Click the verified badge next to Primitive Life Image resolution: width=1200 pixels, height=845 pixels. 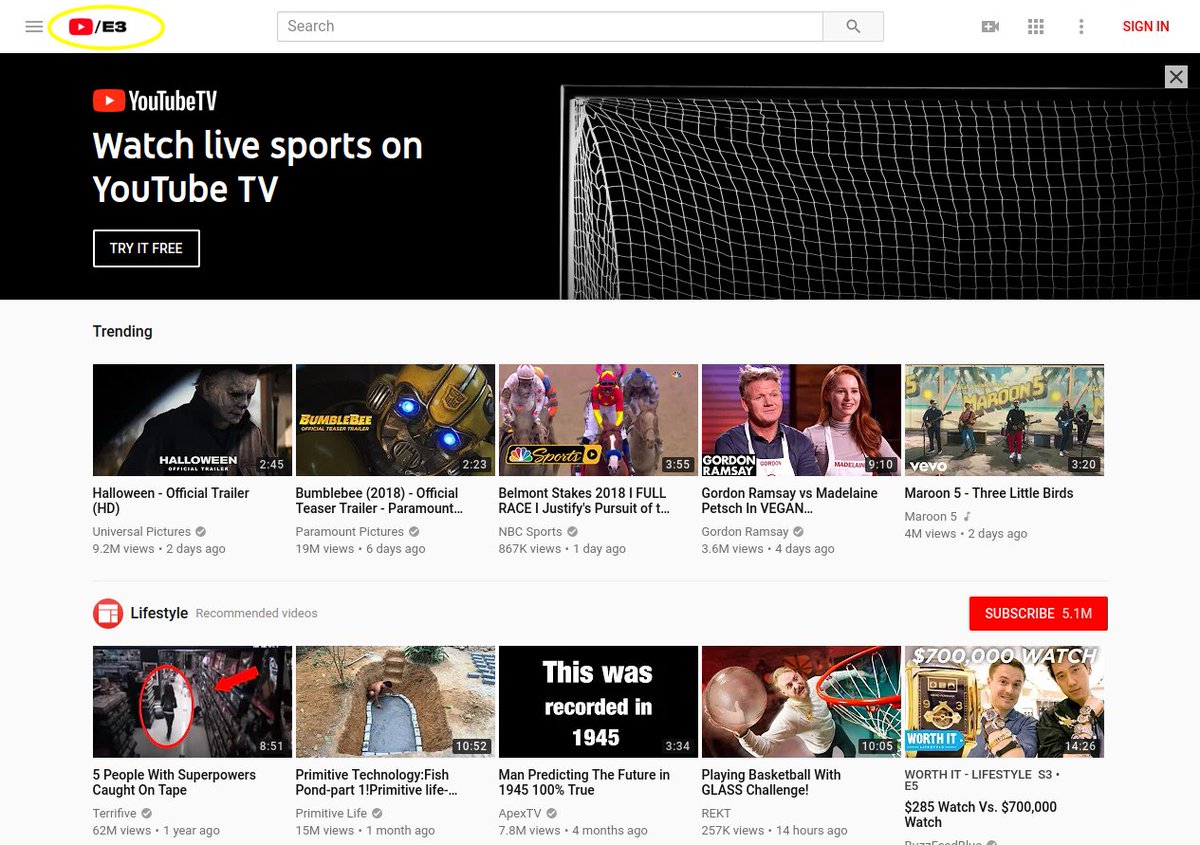pos(378,814)
